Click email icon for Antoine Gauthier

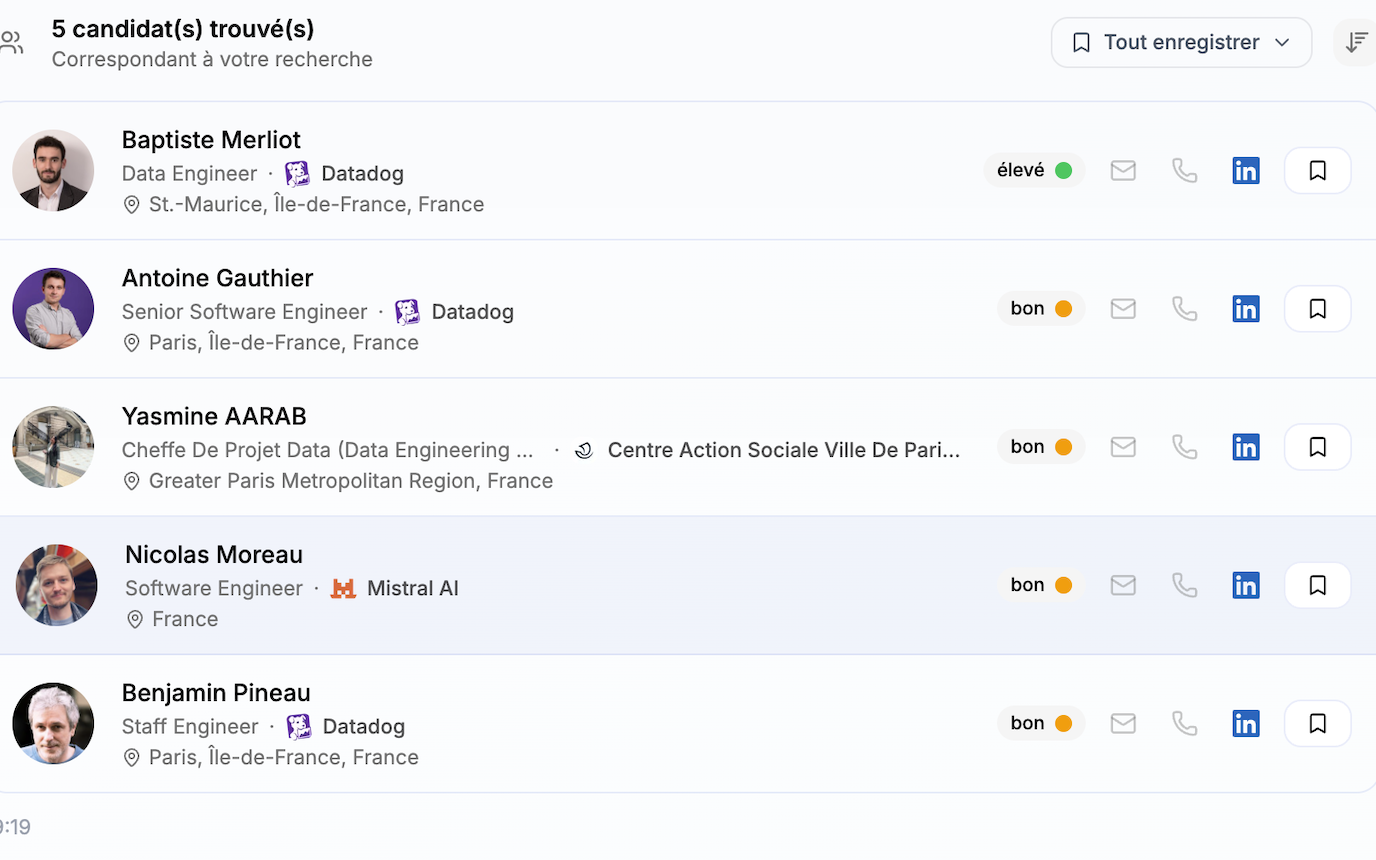point(1123,309)
